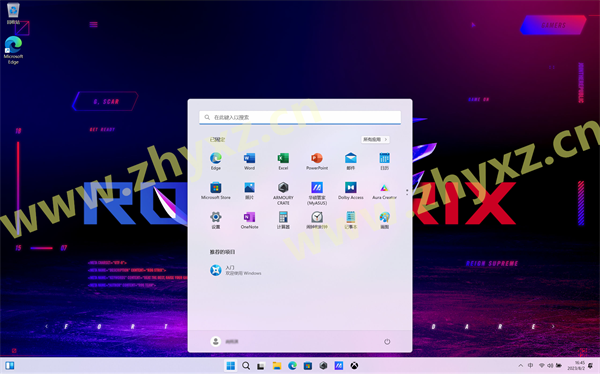The width and height of the screenshot is (600, 374).
Task: Open the Alarms & Clock app
Action: pos(317,220)
